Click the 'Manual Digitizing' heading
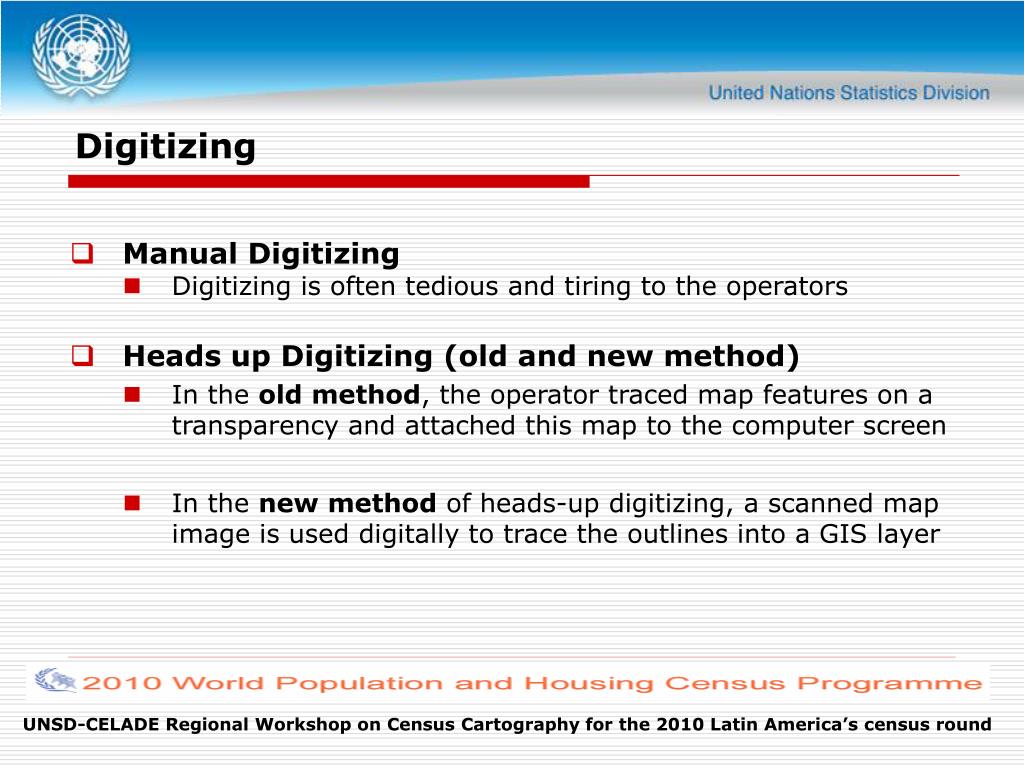Screen dimensions: 1024x768 (261, 253)
